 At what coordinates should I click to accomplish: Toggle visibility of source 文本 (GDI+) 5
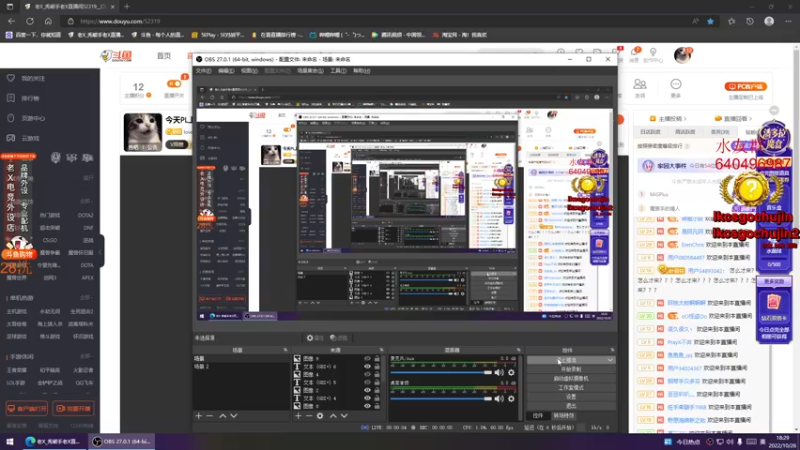pos(367,382)
